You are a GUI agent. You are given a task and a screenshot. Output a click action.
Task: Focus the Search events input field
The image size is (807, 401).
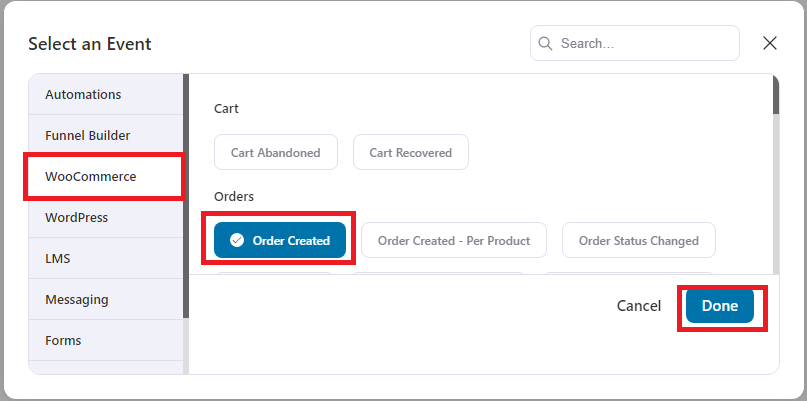click(x=635, y=43)
